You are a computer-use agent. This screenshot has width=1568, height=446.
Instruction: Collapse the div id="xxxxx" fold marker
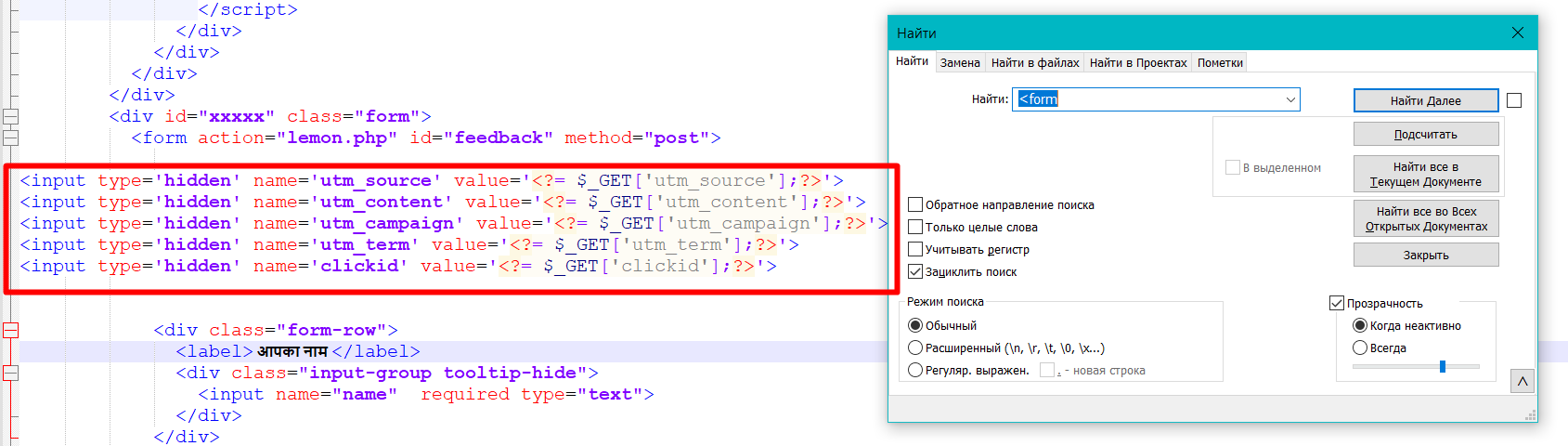11,116
